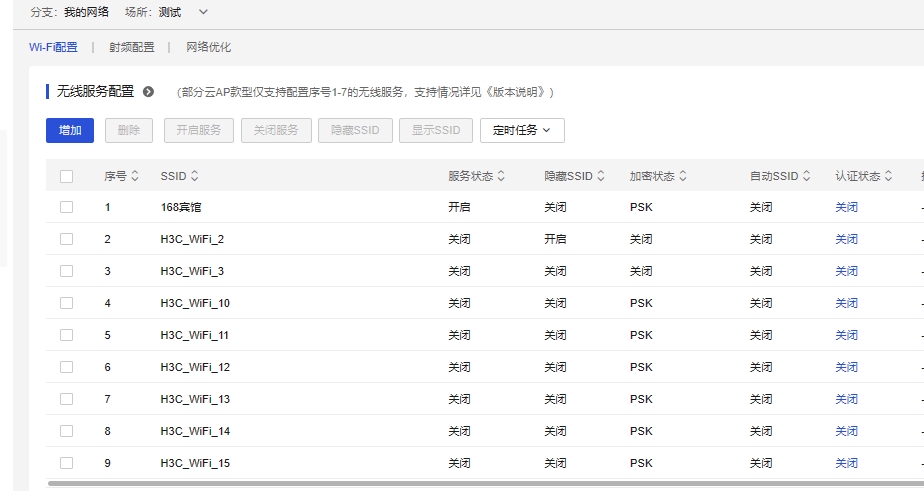Image resolution: width=924 pixels, height=491 pixels.
Task: Sort table by 序号 column icon
Action: [x=135, y=176]
